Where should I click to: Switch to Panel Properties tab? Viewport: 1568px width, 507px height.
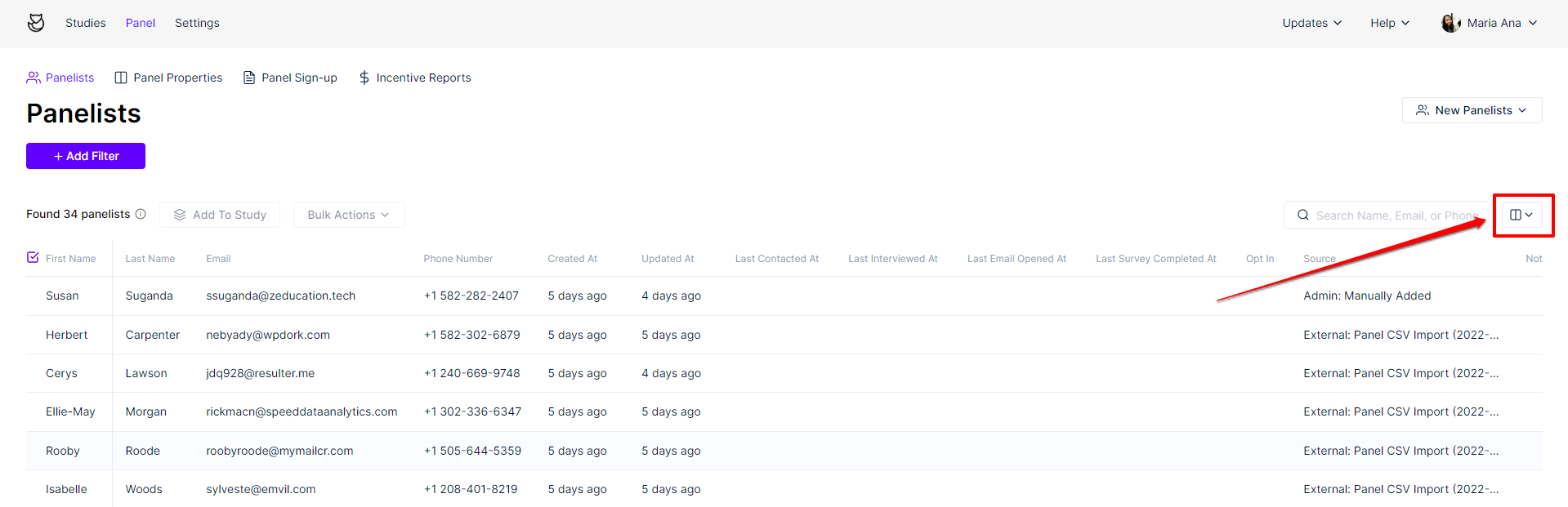[x=168, y=78]
